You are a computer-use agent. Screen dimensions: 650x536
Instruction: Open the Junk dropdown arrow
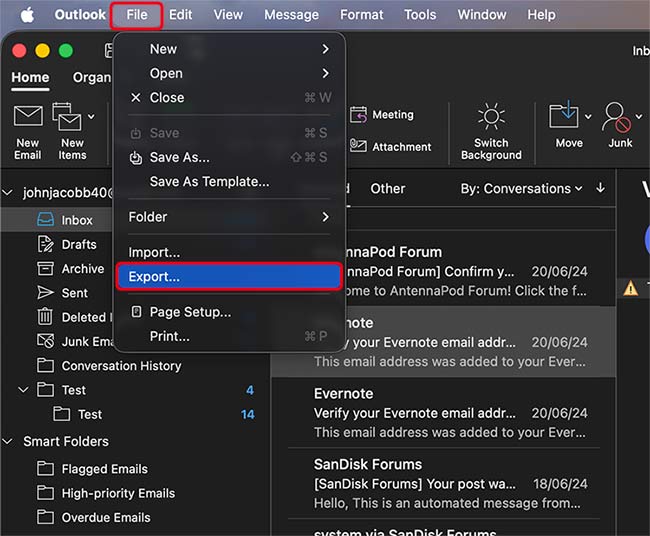639,116
